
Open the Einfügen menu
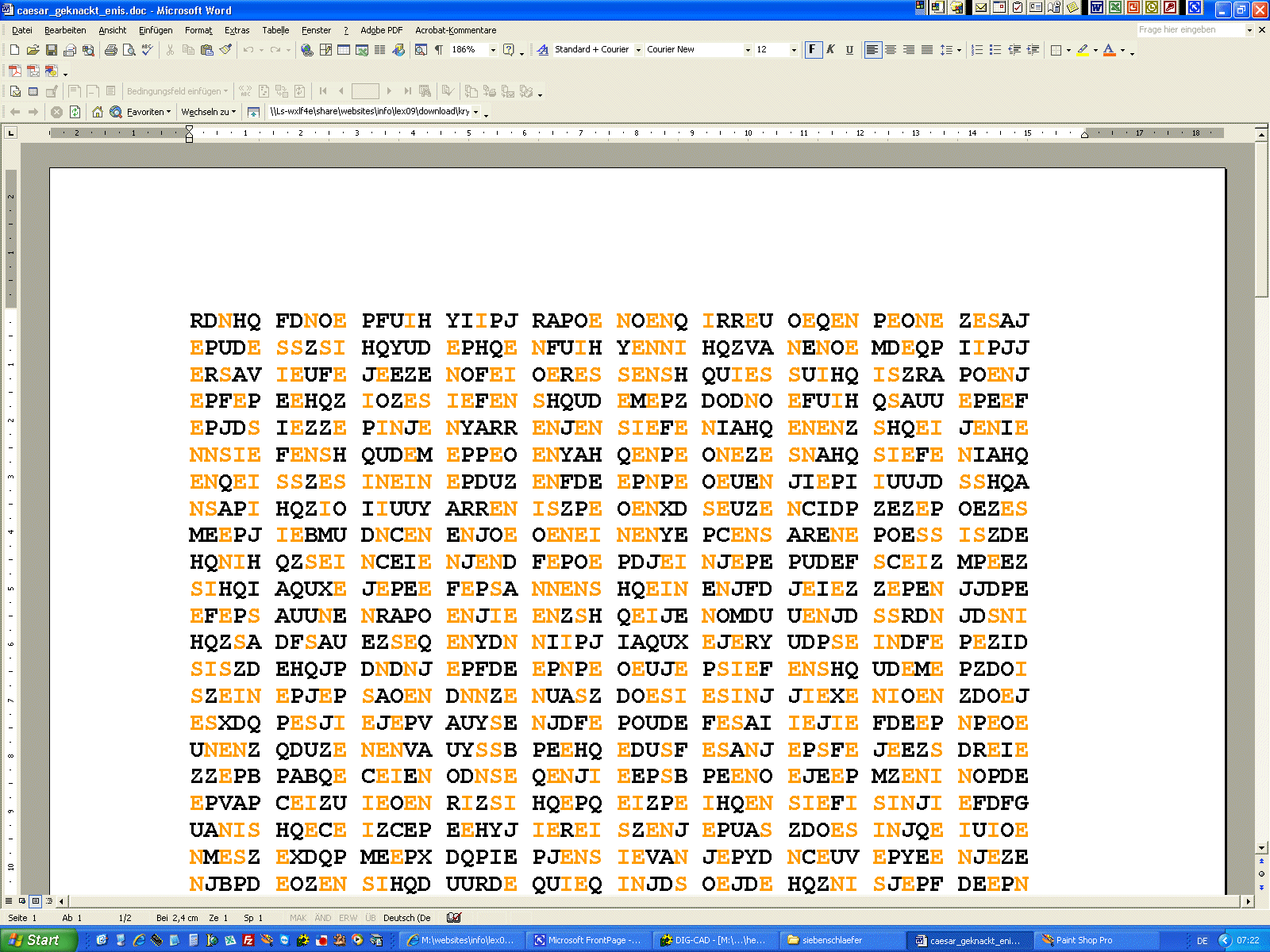tap(156, 30)
